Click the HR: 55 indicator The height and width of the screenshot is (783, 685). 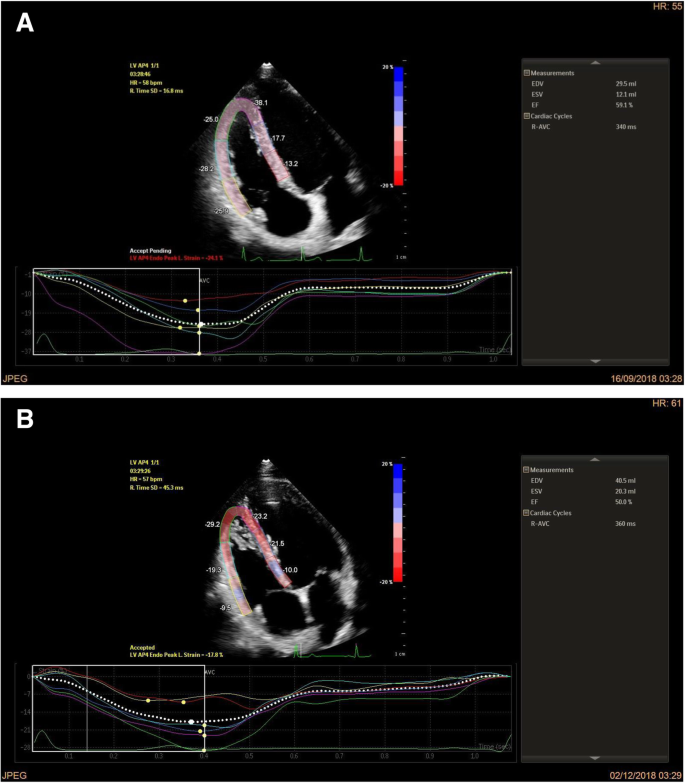(667, 6)
